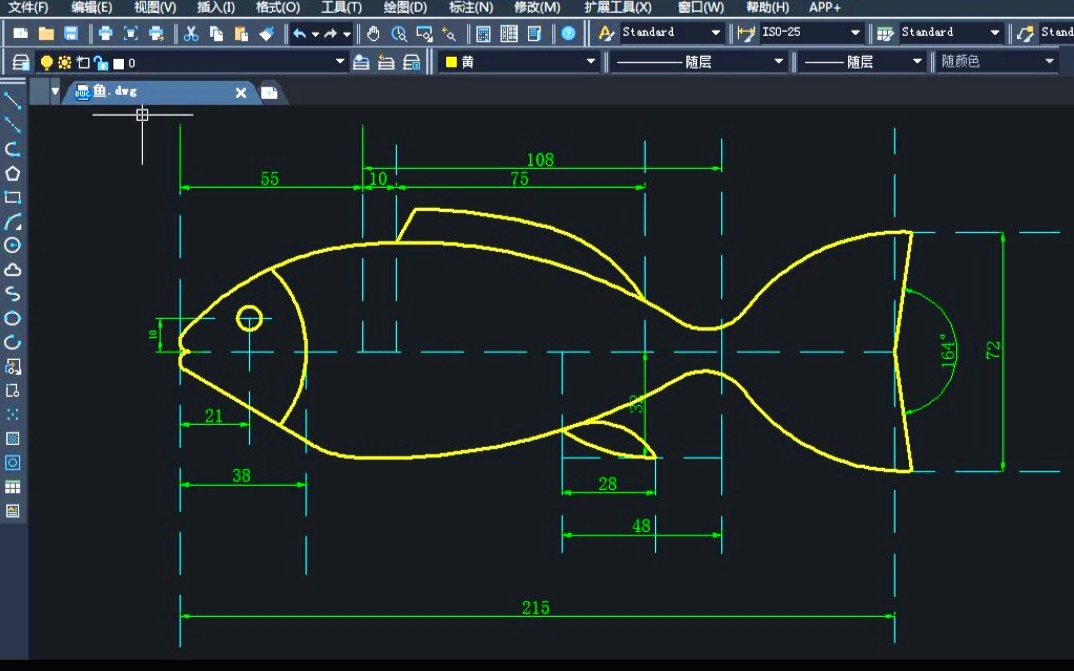Select the Spline tool
The width and height of the screenshot is (1074, 671).
12,294
